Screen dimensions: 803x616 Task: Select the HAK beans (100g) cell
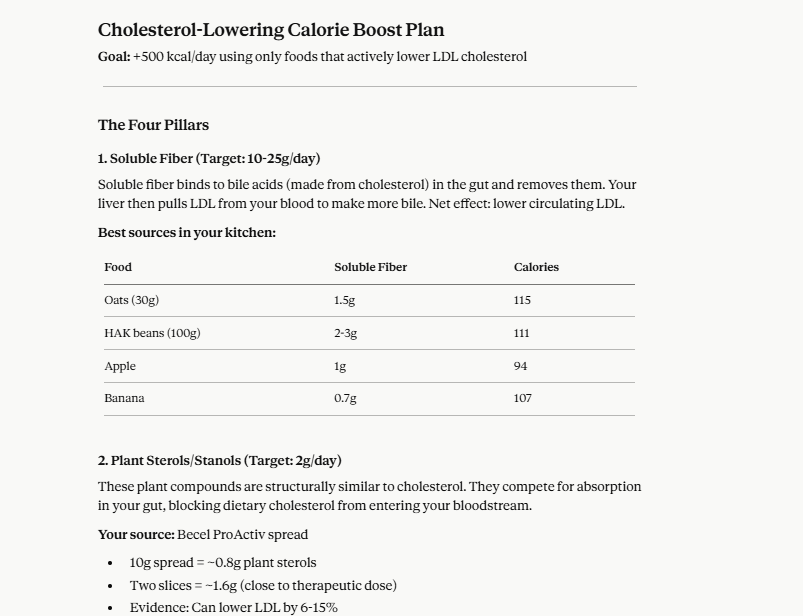pyautogui.click(x=152, y=333)
